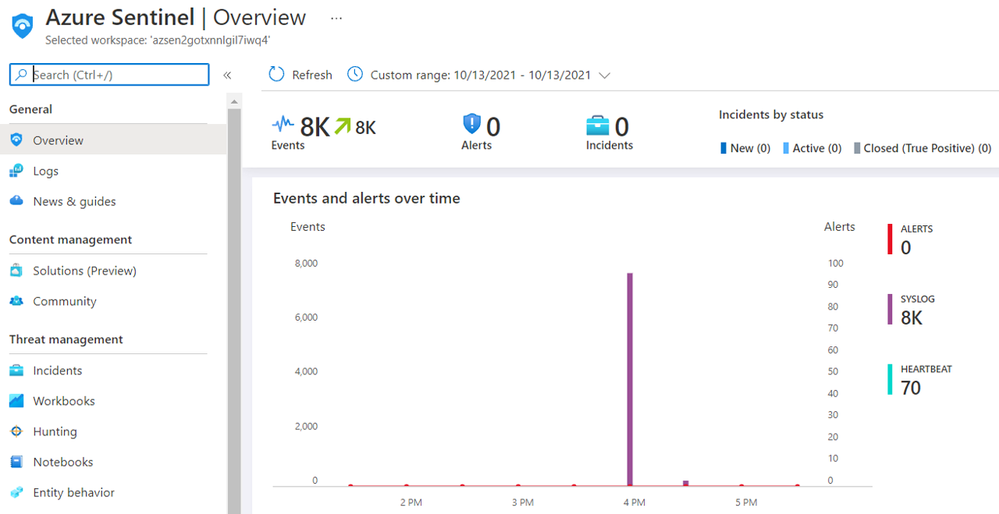Click the Logs icon in sidebar
999x514 pixels.
17,171
